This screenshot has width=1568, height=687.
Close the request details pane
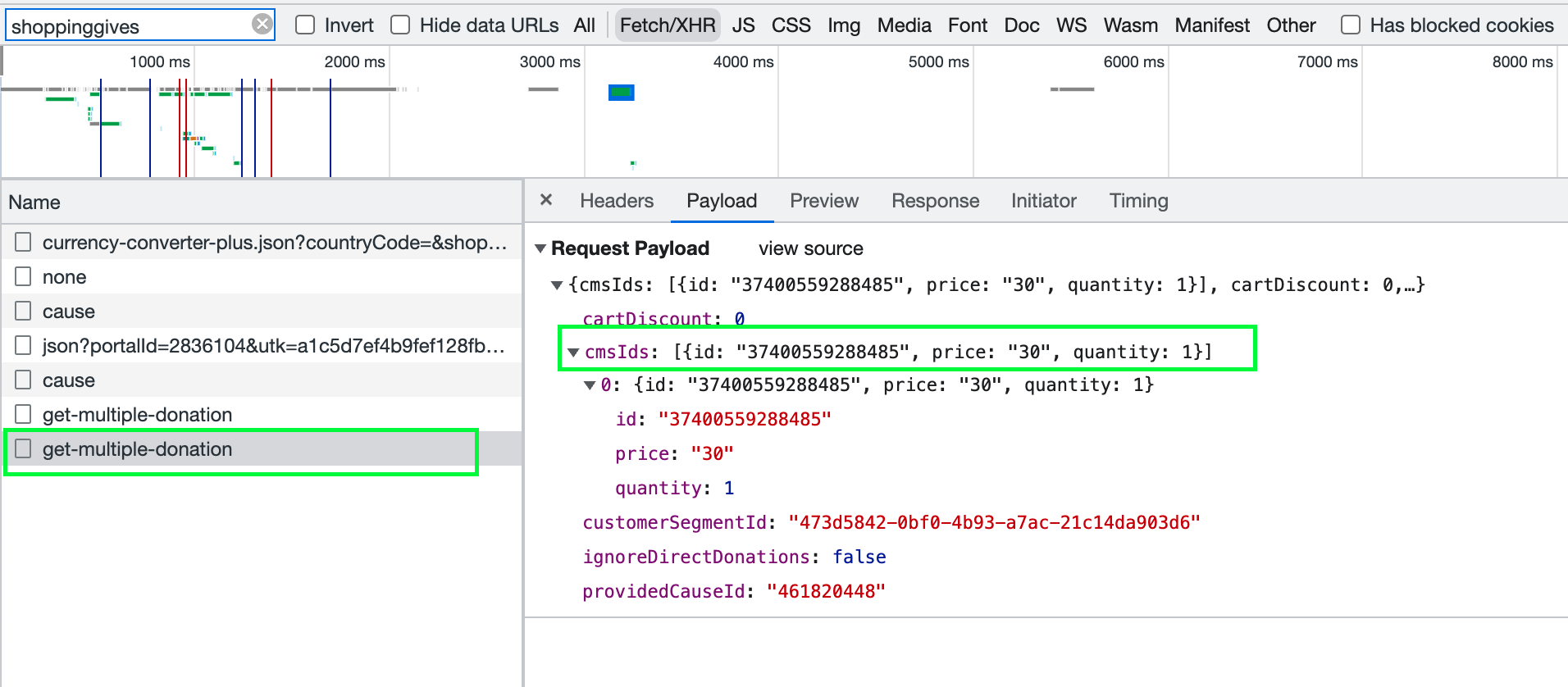546,200
